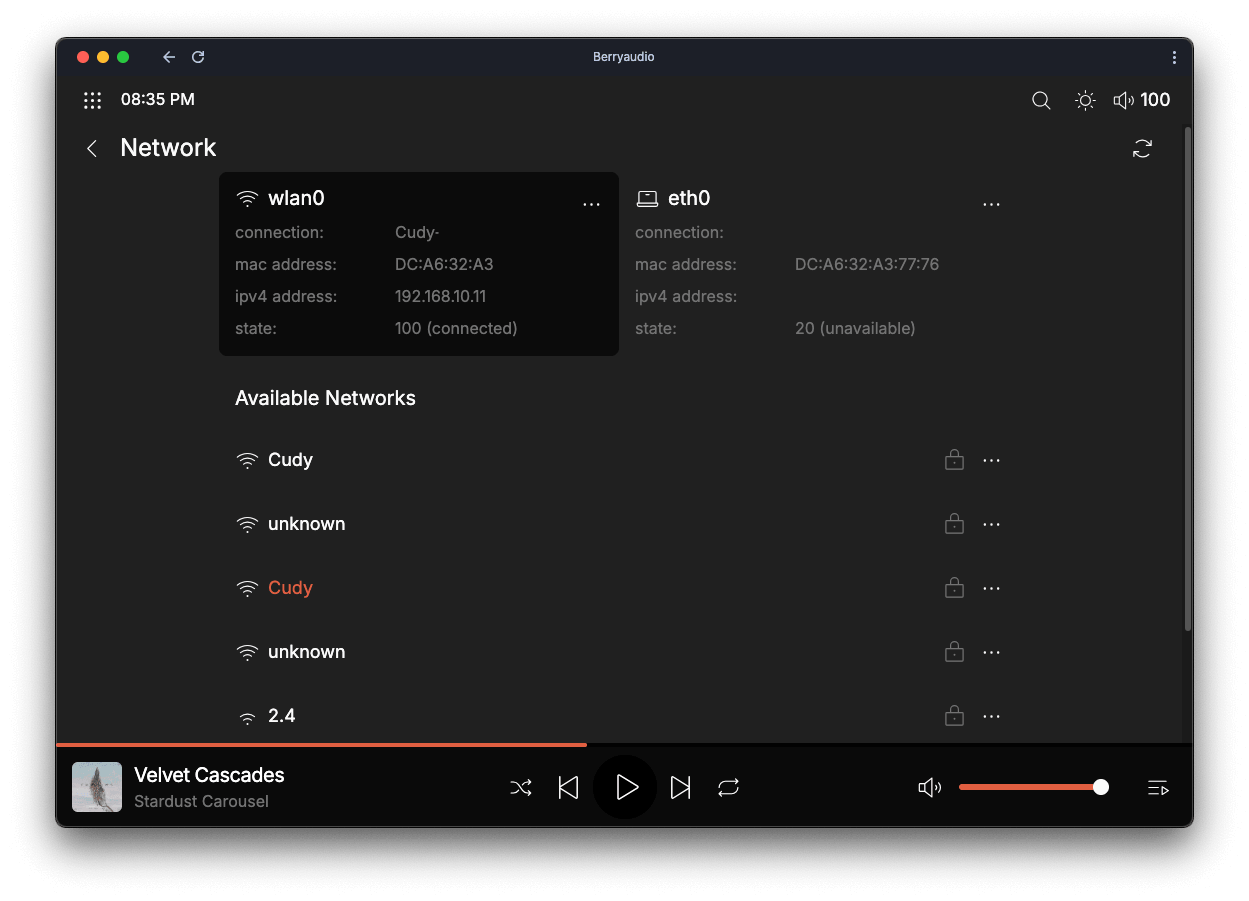
Task: Skip to the next track
Action: [680, 788]
